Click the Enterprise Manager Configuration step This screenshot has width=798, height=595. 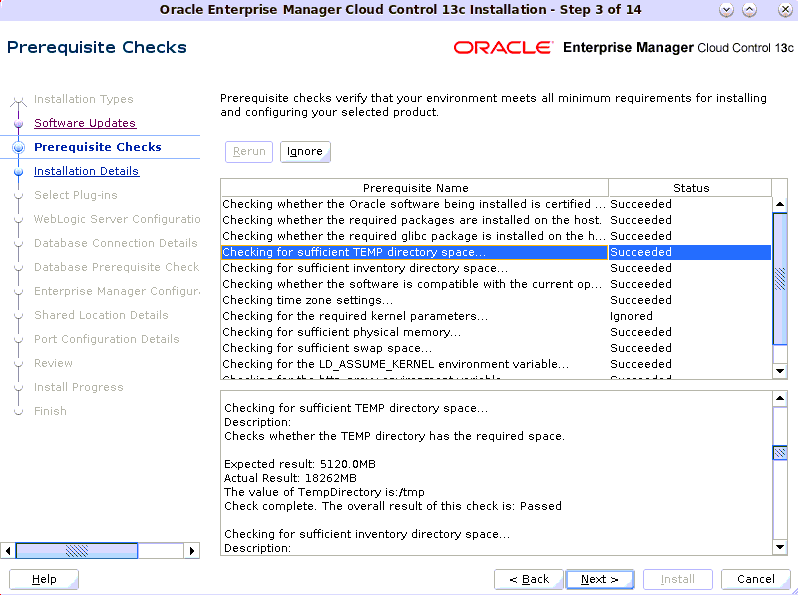117,291
